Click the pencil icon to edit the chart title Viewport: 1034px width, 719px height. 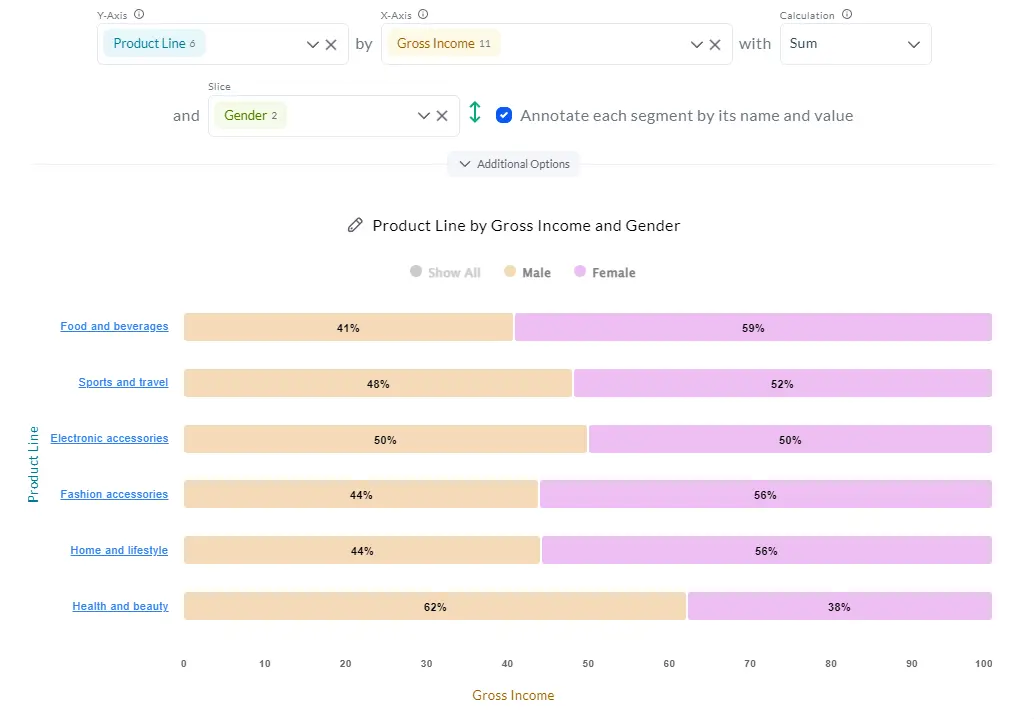pos(355,225)
